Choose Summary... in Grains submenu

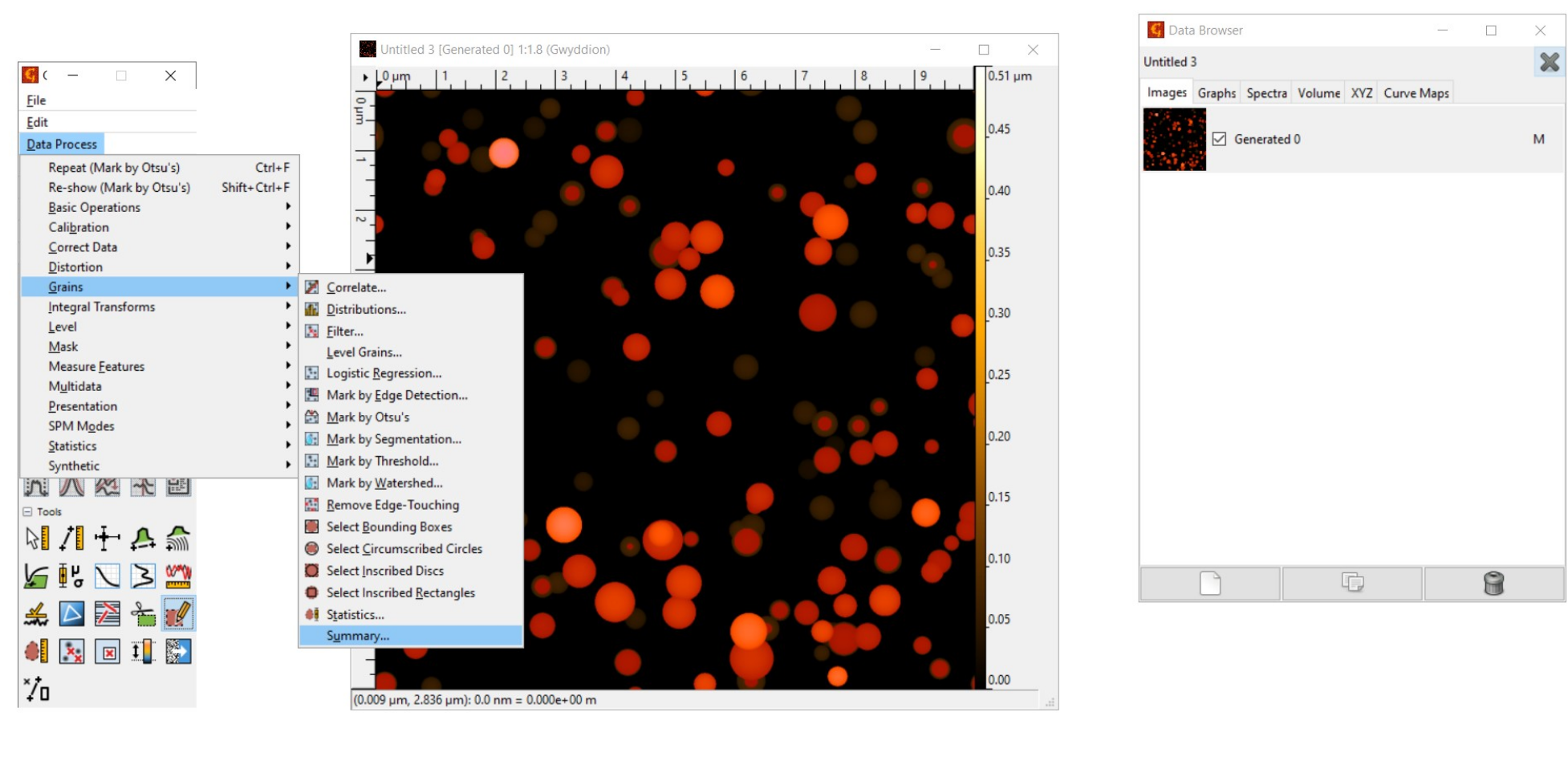click(x=411, y=636)
